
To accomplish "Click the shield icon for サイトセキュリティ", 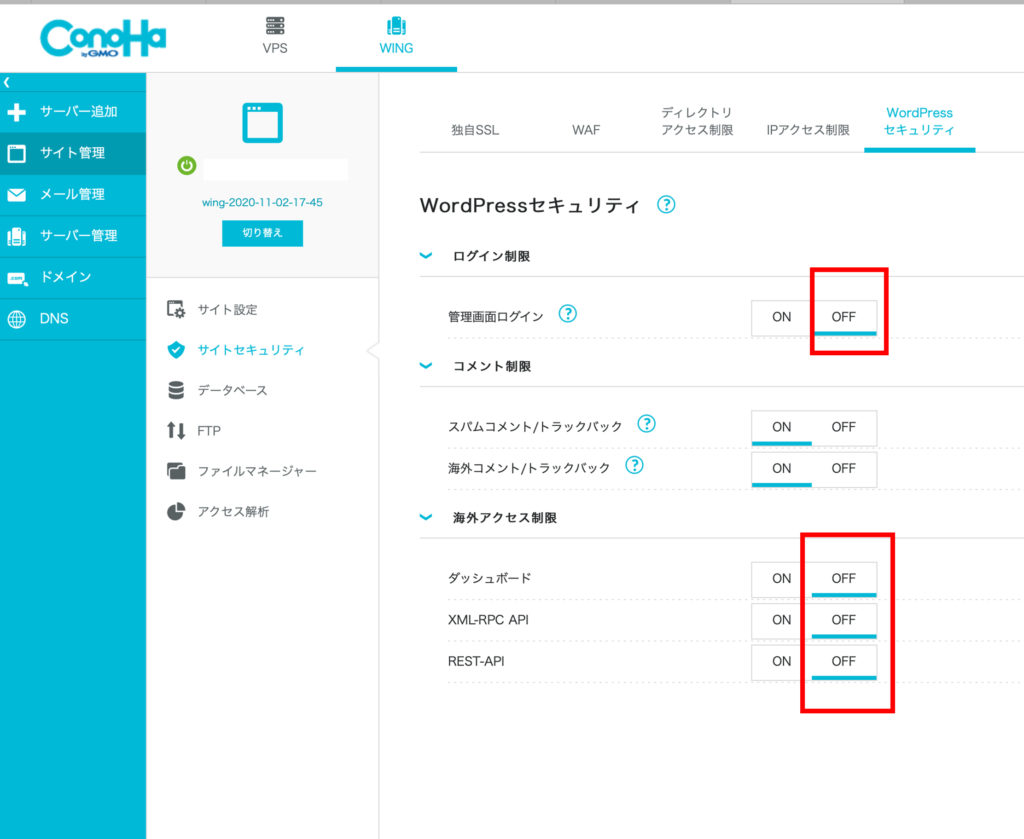I will pos(176,350).
